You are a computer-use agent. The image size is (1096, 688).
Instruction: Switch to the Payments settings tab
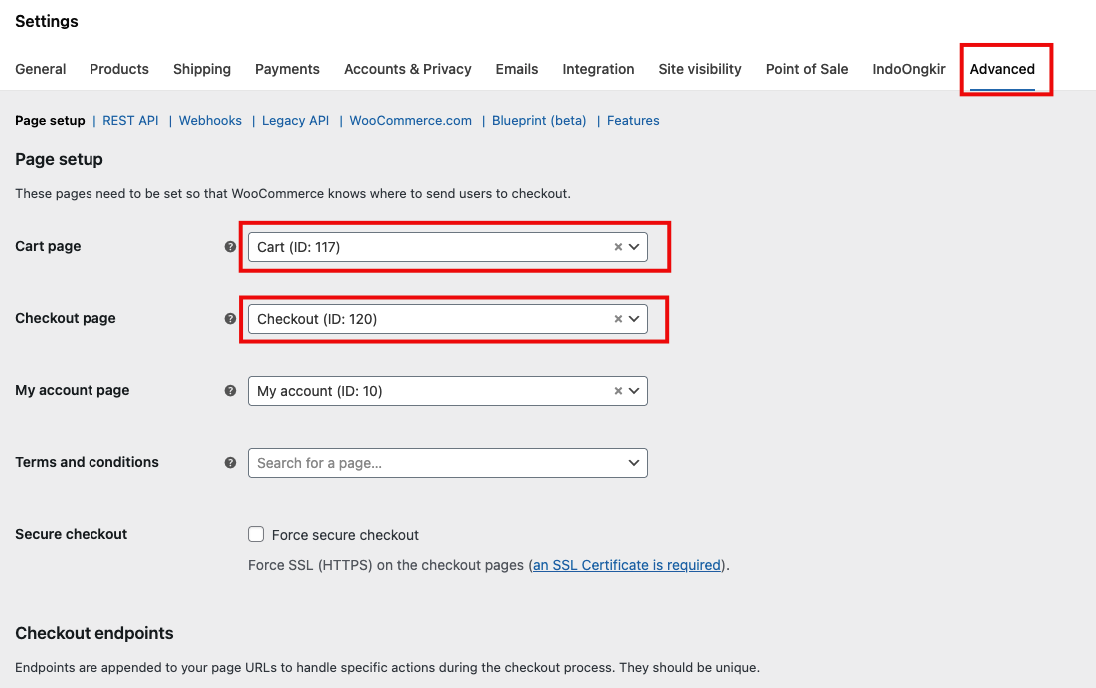(287, 69)
